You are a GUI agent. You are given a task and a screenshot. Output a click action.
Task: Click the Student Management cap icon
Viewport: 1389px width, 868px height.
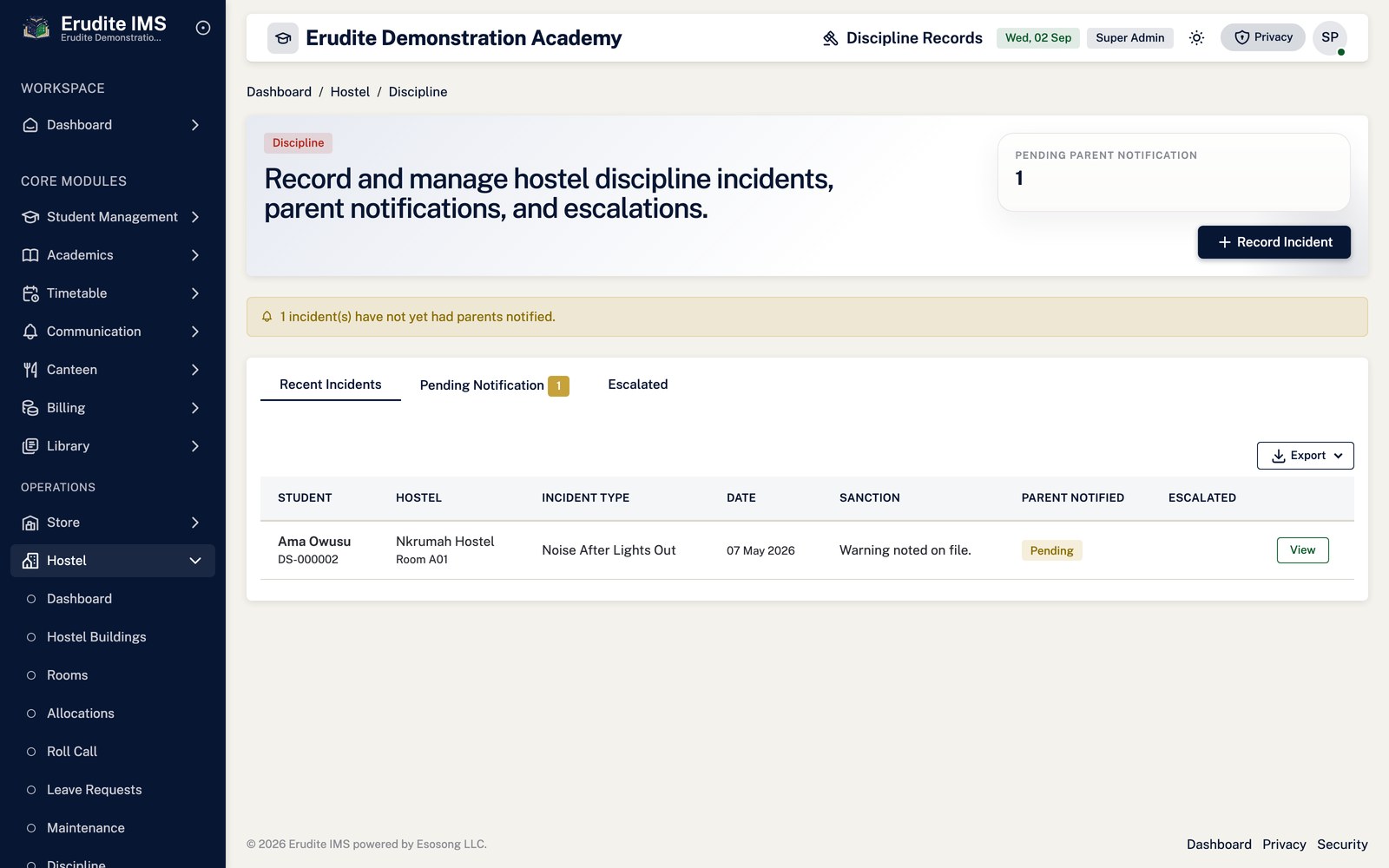click(x=30, y=217)
